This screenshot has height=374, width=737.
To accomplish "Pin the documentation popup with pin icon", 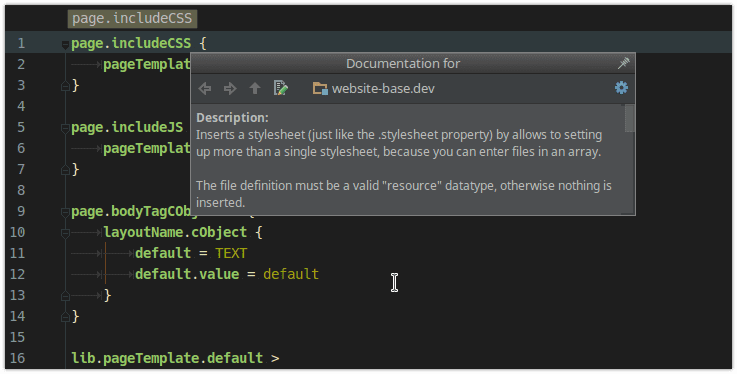I will pos(624,63).
